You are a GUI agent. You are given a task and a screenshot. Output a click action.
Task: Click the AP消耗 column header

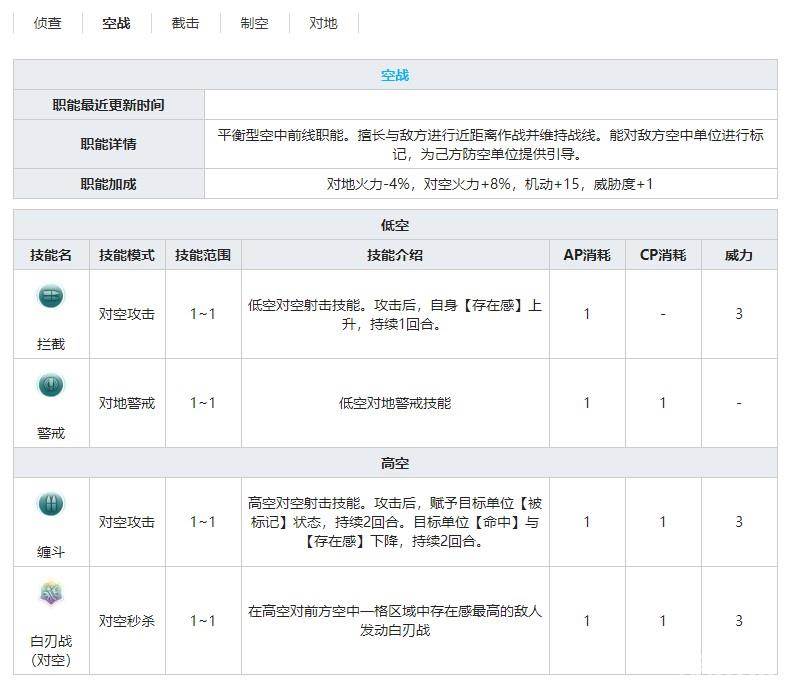(x=587, y=255)
